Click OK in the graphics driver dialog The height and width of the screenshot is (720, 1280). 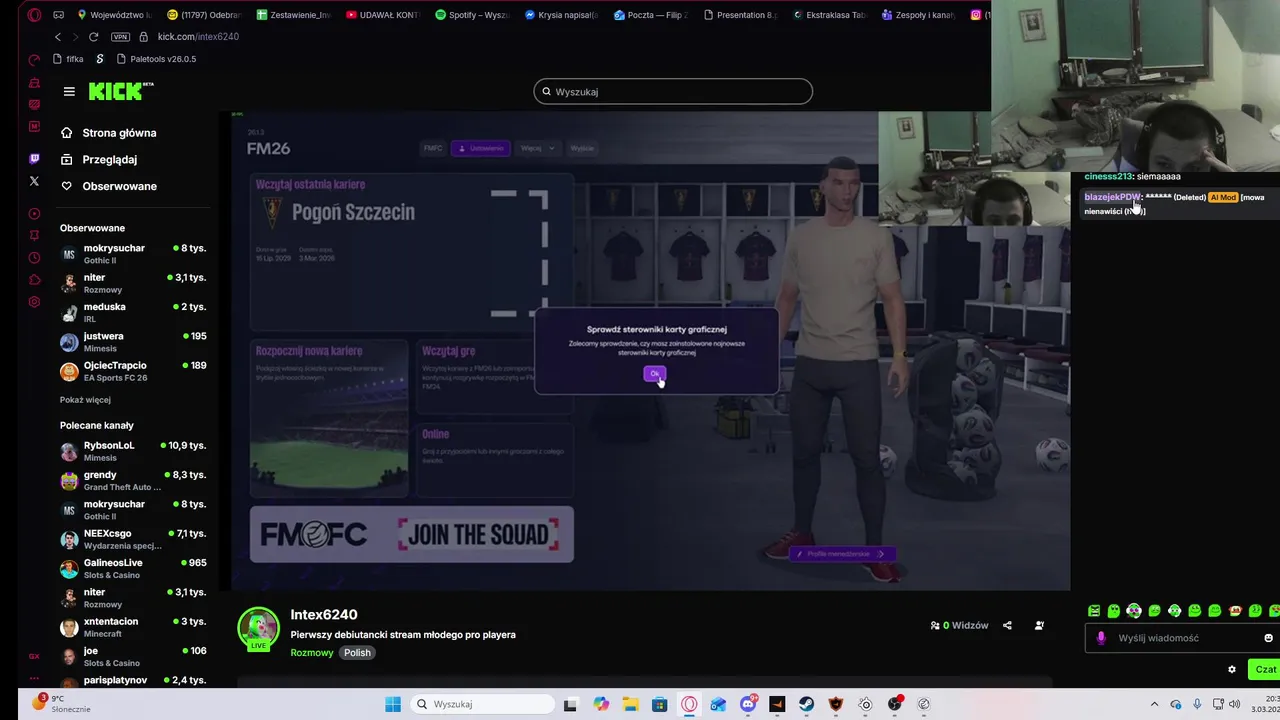click(654, 374)
